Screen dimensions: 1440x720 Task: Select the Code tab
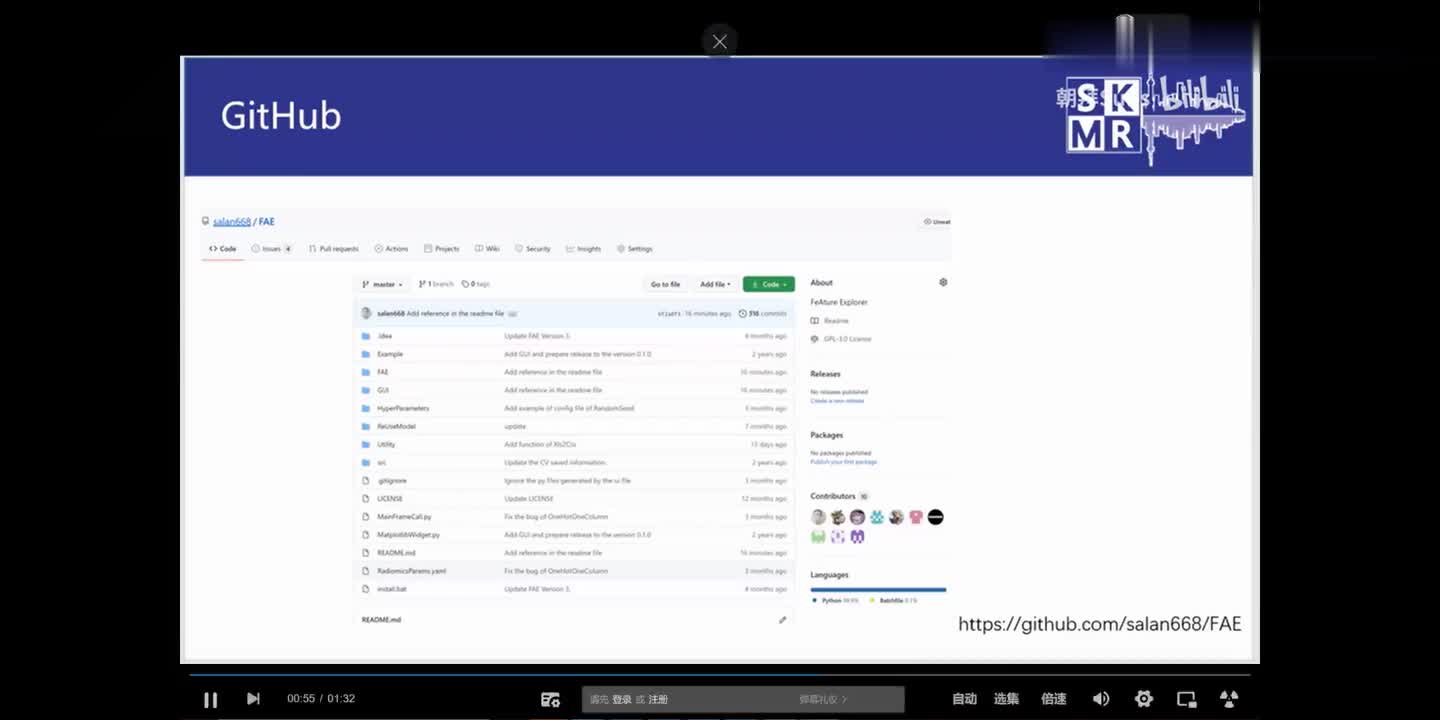tap(223, 249)
